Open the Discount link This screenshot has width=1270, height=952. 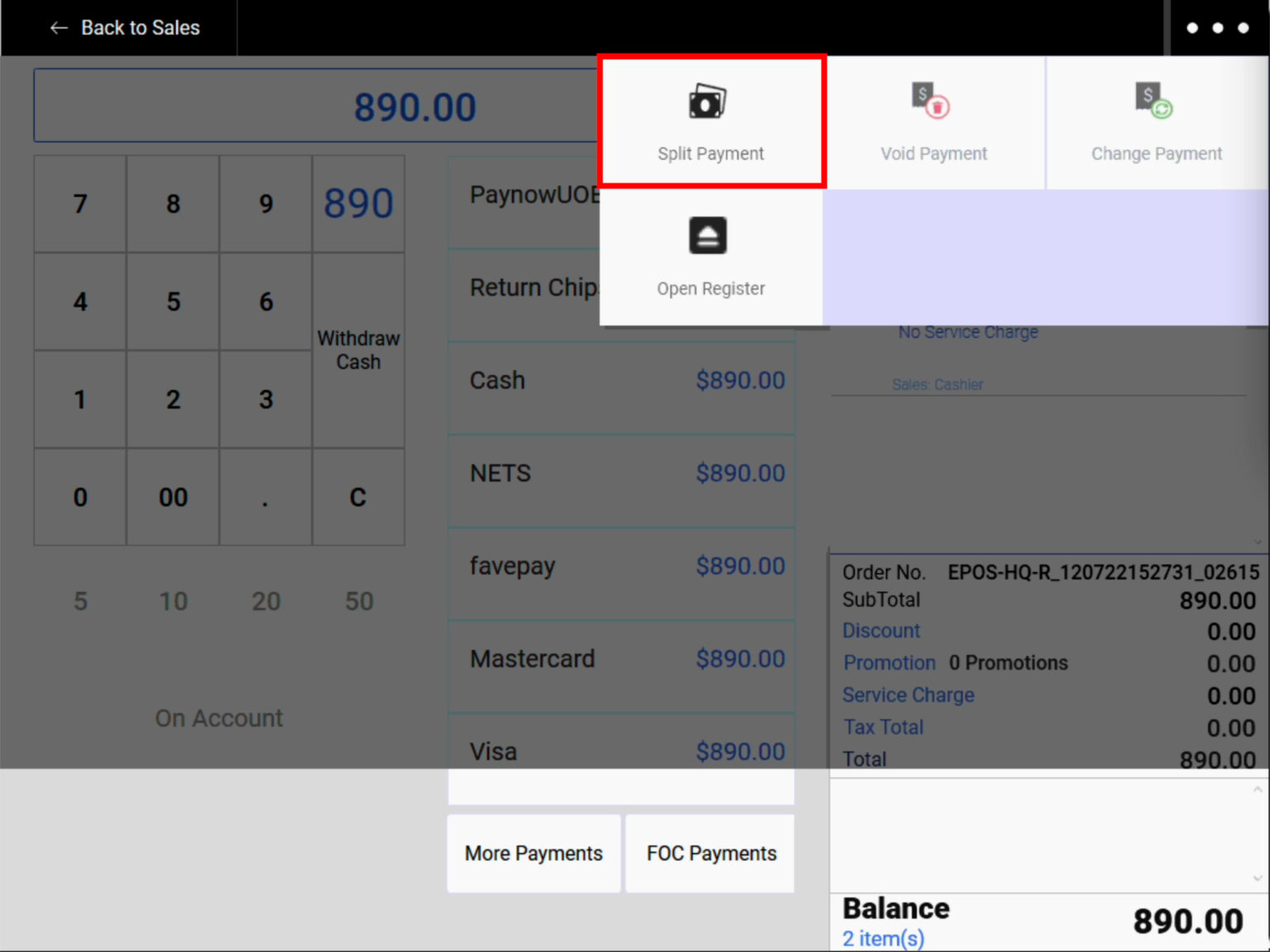[x=881, y=631]
